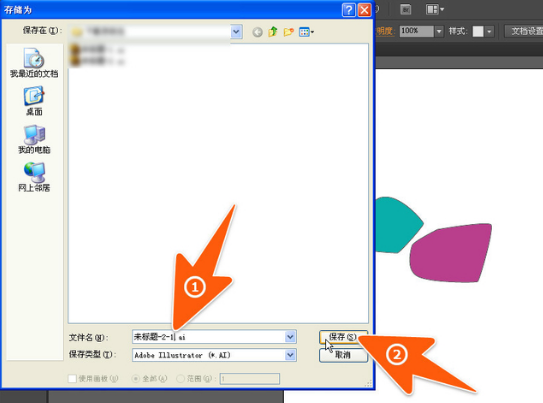
Task: Select the 全部 radio button
Action: tap(136, 378)
